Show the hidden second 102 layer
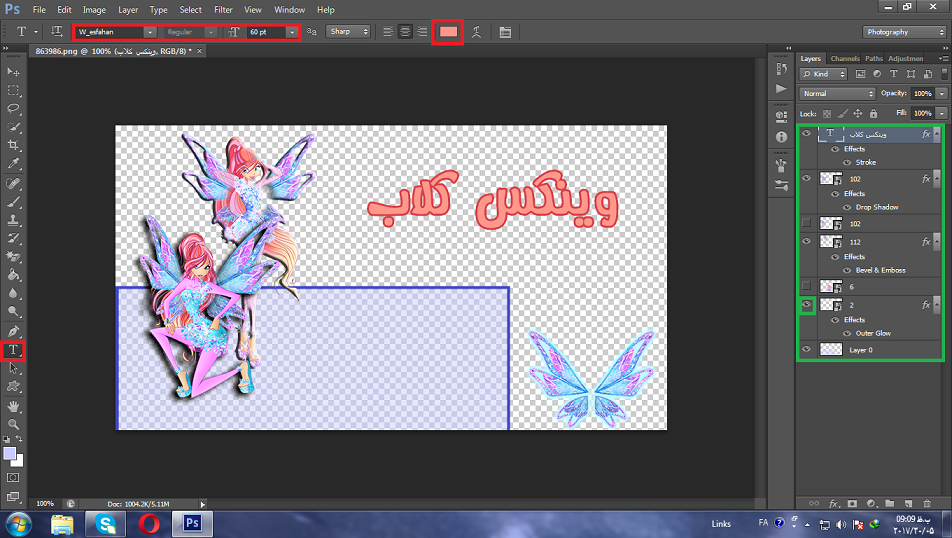This screenshot has width=952, height=538. pos(806,223)
